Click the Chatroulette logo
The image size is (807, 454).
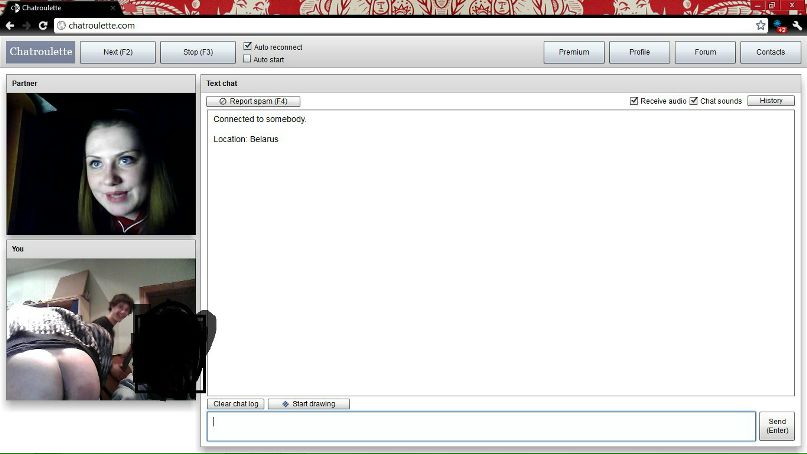[41, 52]
